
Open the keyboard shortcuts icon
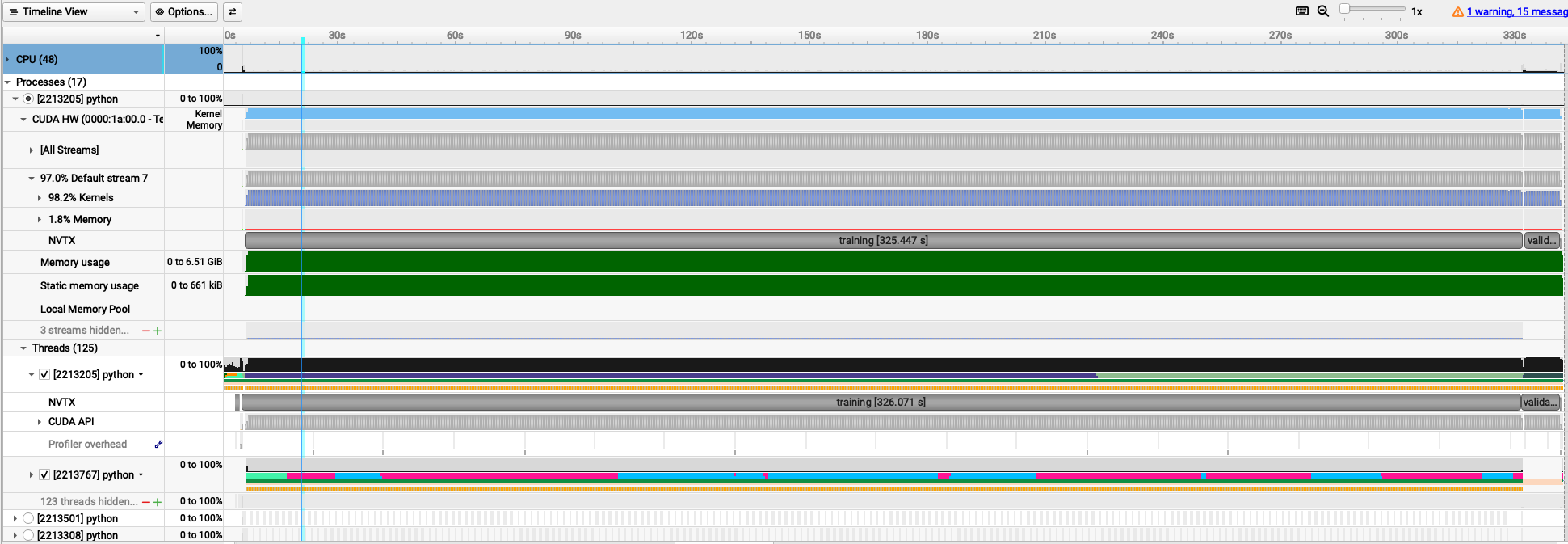click(x=1302, y=11)
